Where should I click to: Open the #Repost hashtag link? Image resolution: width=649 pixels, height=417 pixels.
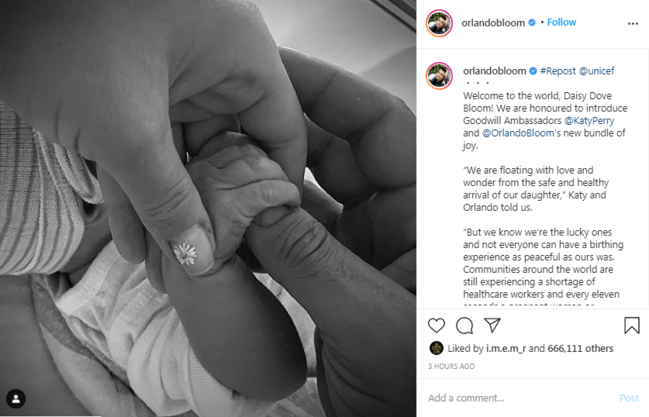tap(558, 71)
